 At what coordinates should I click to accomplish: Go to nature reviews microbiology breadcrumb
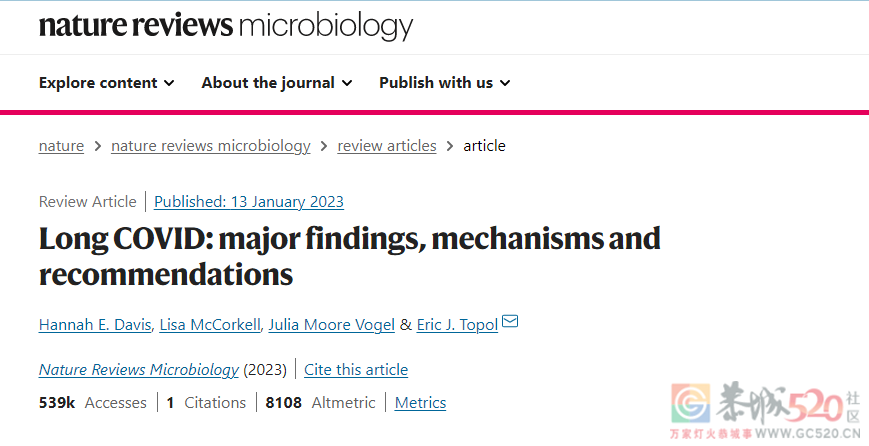pos(211,146)
